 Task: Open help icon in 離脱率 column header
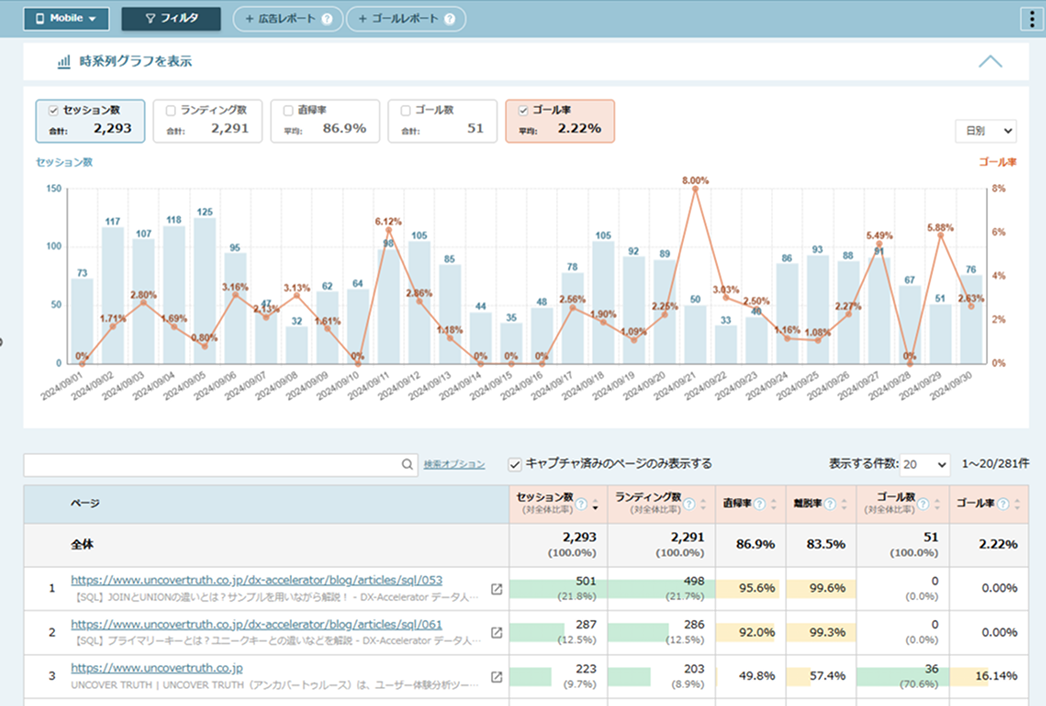[x=830, y=504]
